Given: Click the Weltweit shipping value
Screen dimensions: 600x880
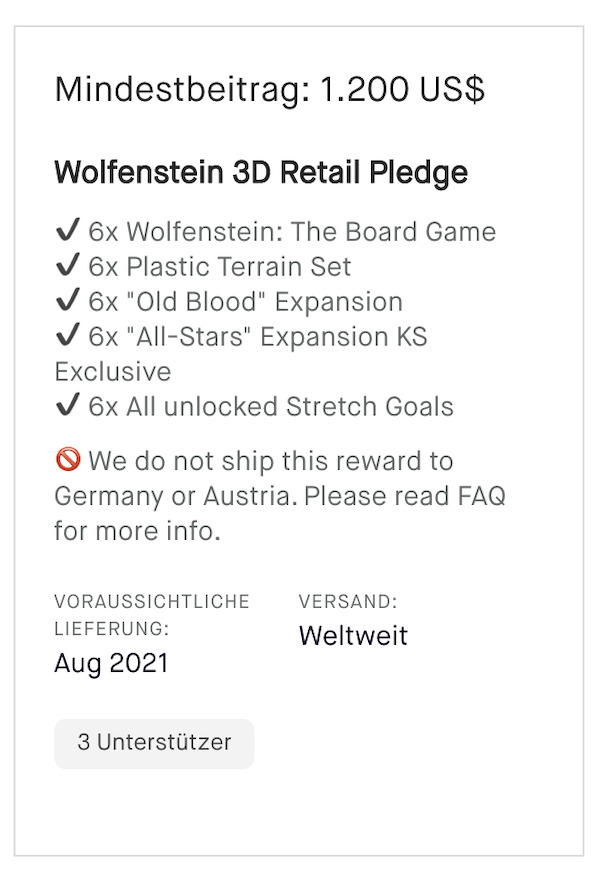Looking at the screenshot, I should (353, 635).
